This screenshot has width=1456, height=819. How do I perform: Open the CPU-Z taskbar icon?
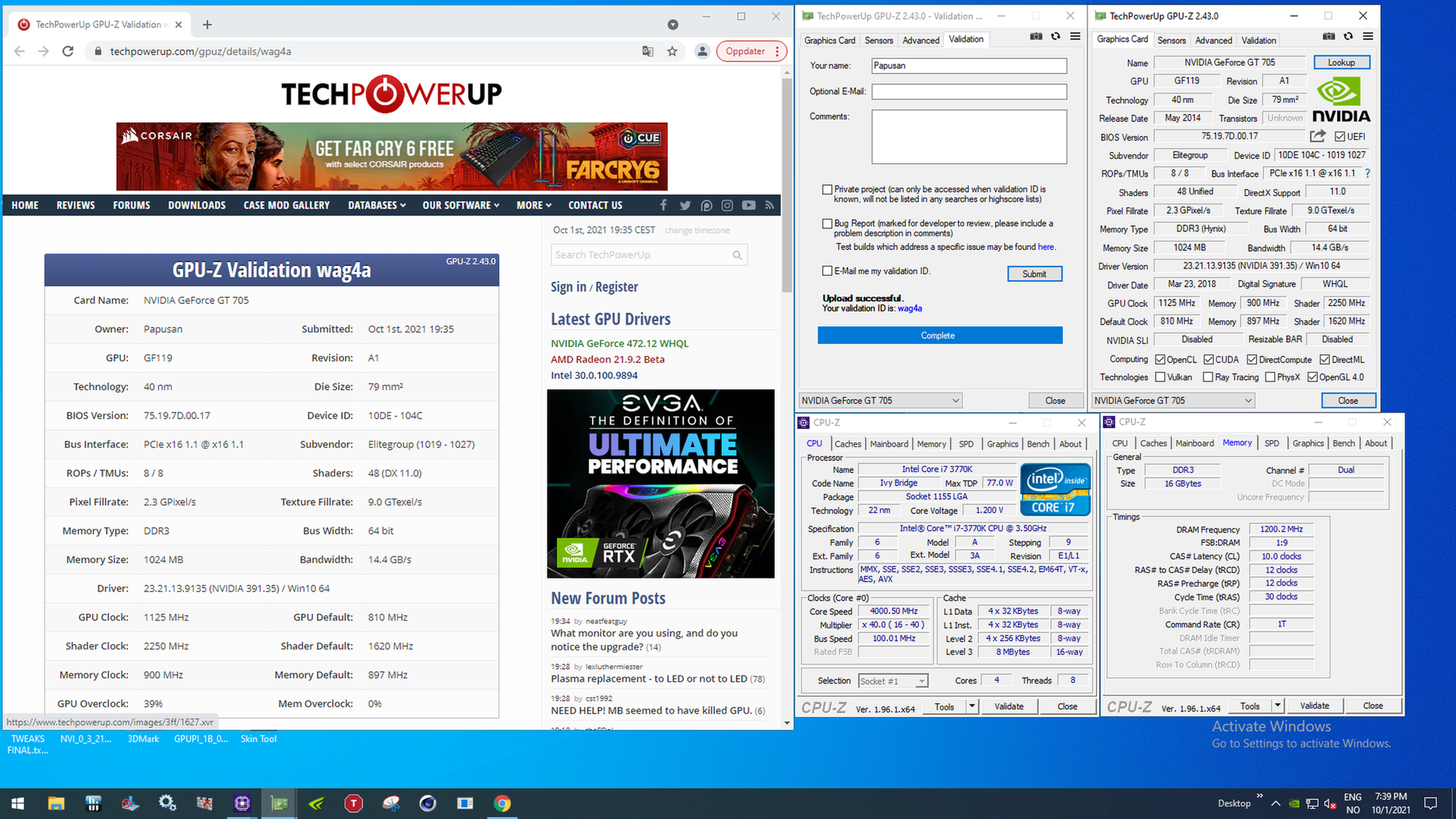coord(242,803)
